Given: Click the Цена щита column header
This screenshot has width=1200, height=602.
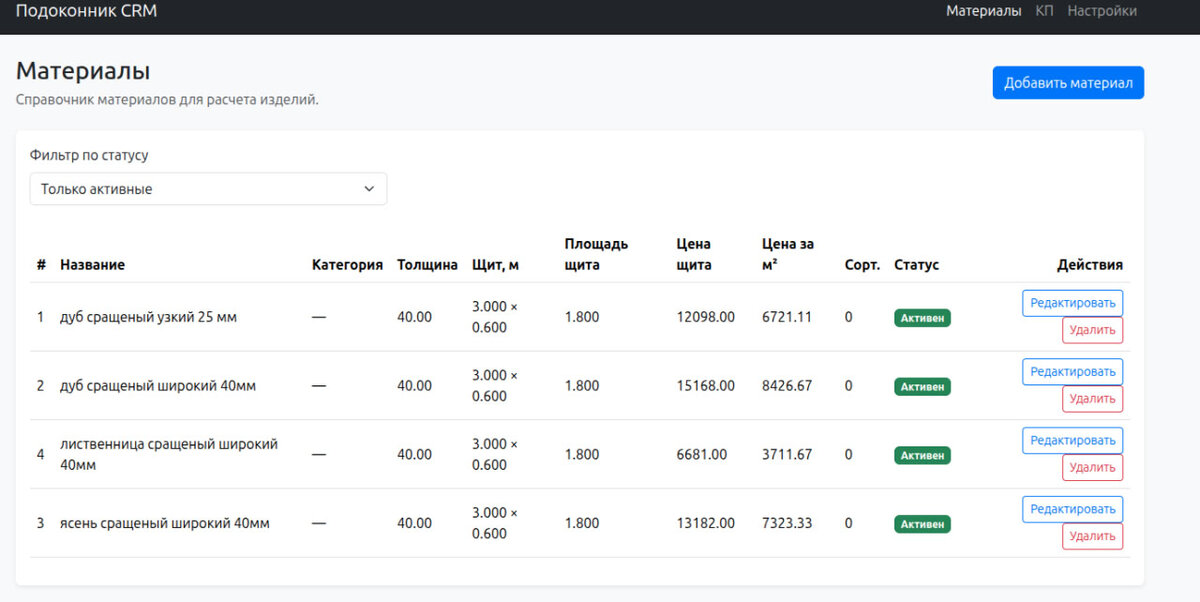Looking at the screenshot, I should 694,254.
